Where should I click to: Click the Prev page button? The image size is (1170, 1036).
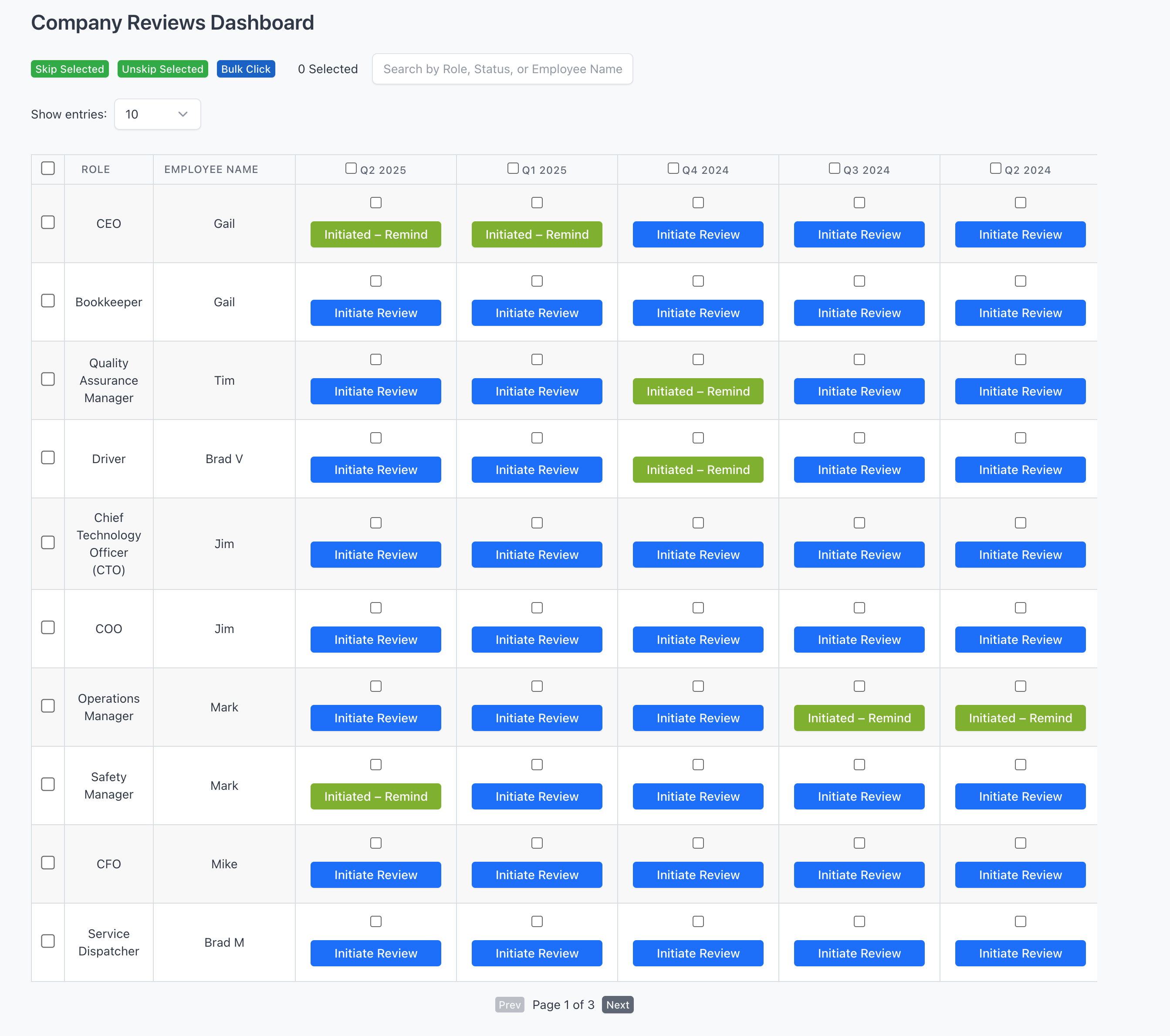click(x=510, y=1005)
